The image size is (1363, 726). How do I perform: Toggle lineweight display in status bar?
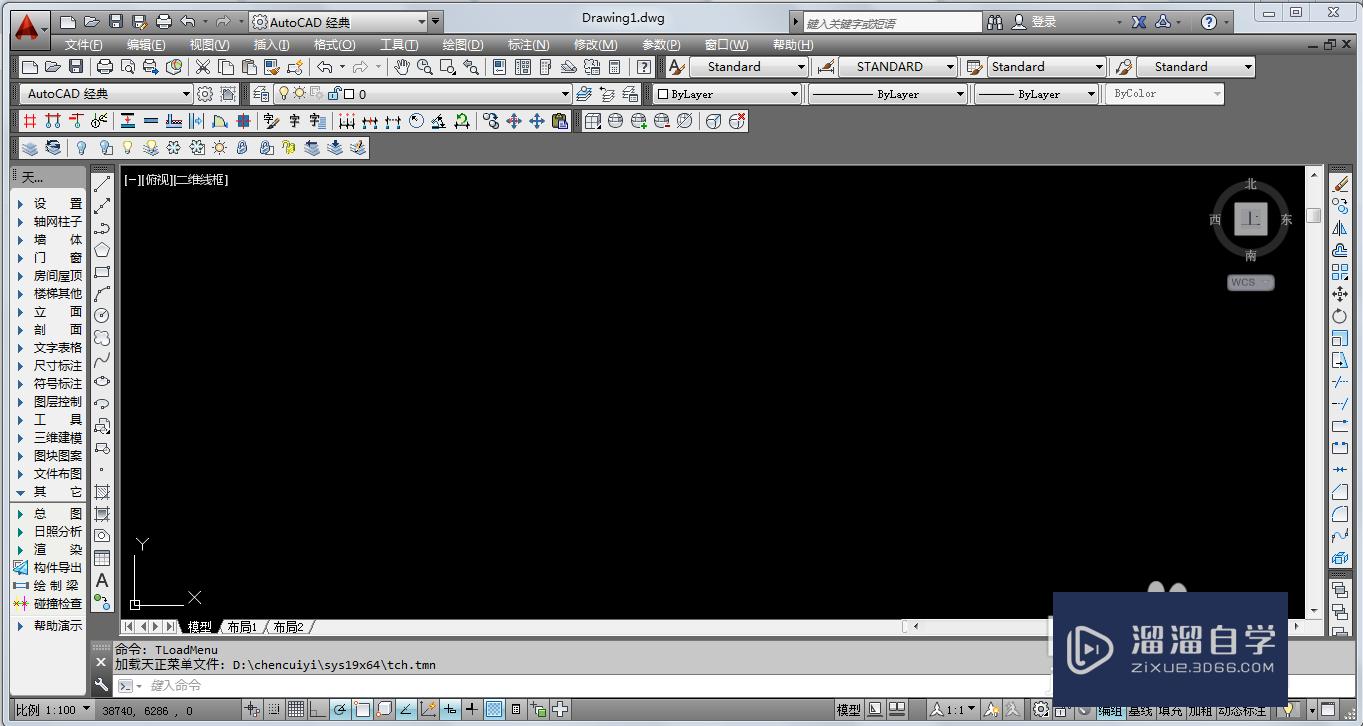coord(472,710)
